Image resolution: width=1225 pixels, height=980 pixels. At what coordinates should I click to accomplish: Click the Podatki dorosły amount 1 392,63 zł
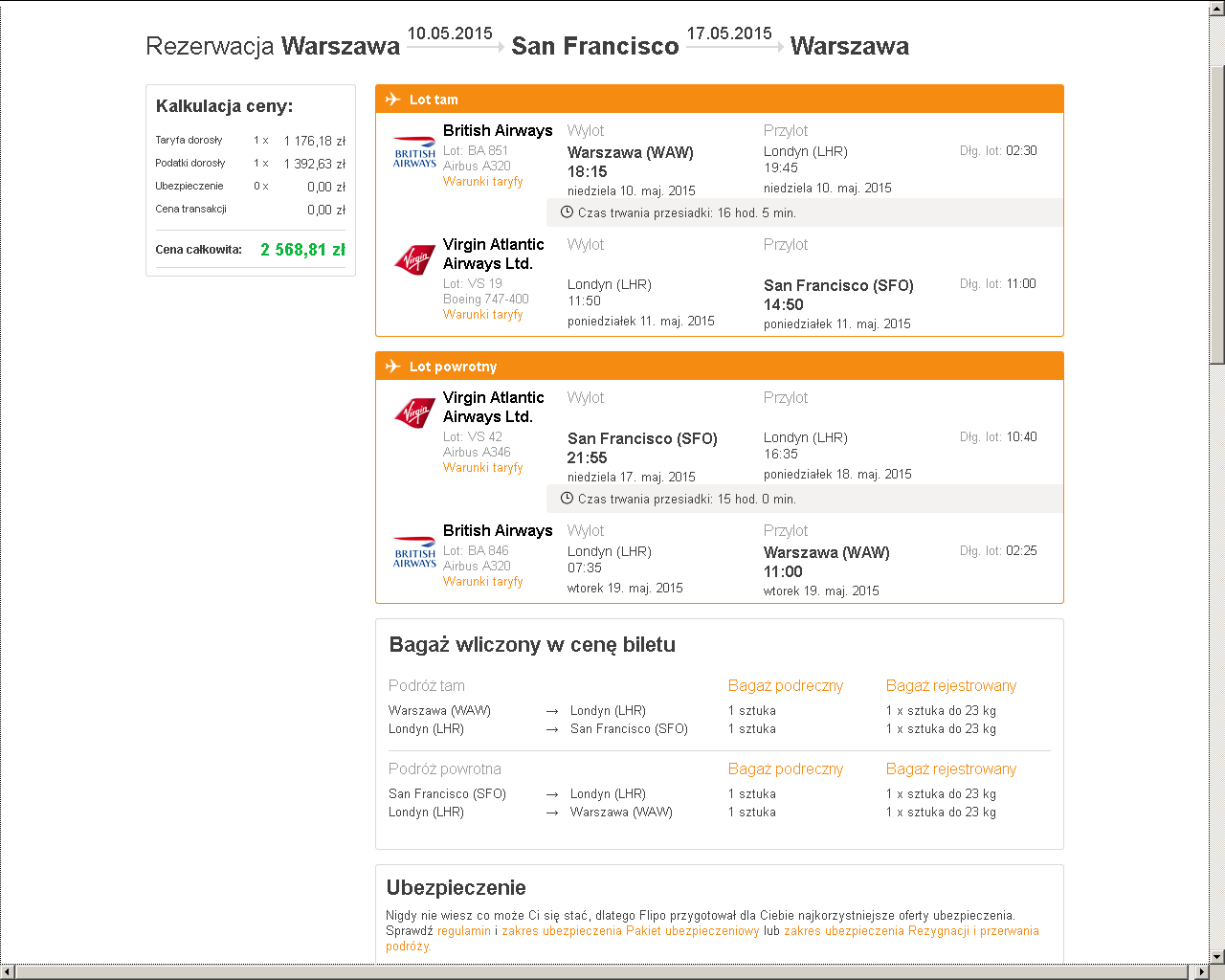pos(314,164)
